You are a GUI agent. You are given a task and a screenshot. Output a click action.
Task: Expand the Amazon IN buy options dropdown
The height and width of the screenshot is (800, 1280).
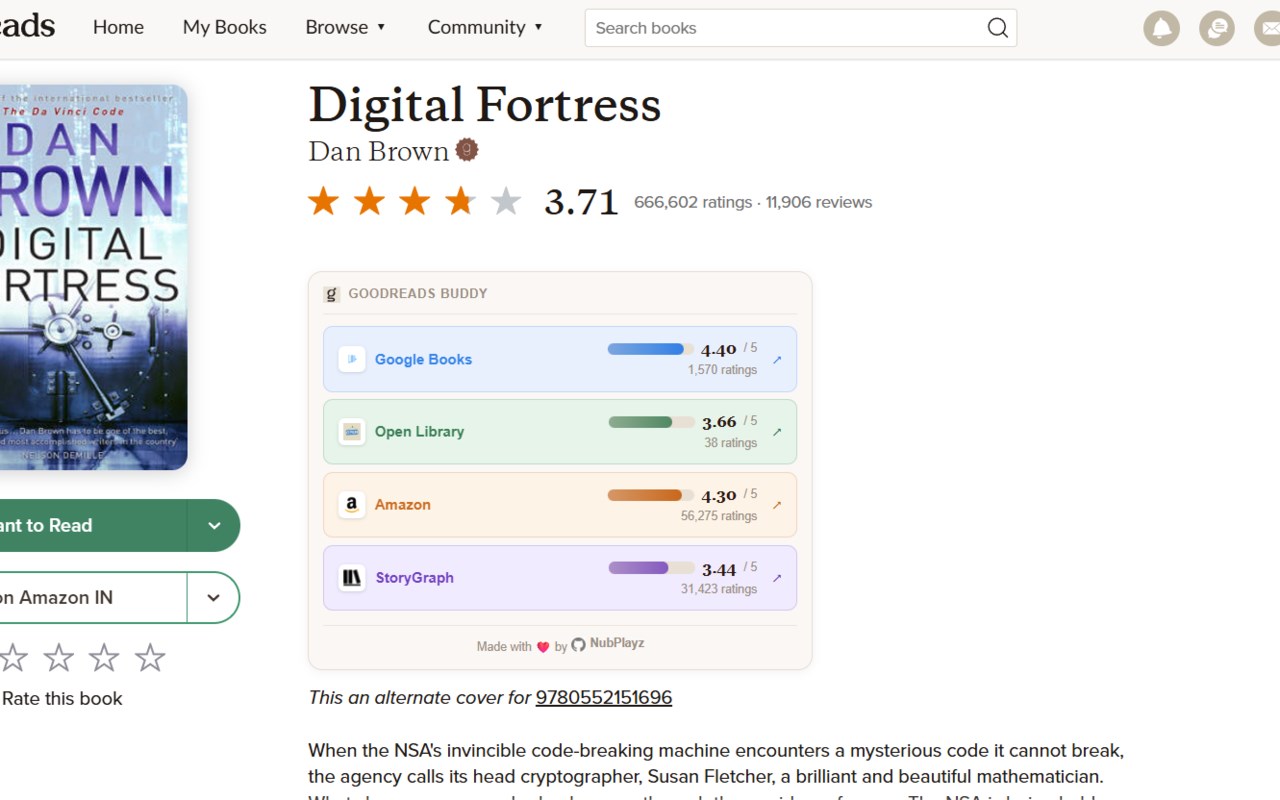[213, 598]
